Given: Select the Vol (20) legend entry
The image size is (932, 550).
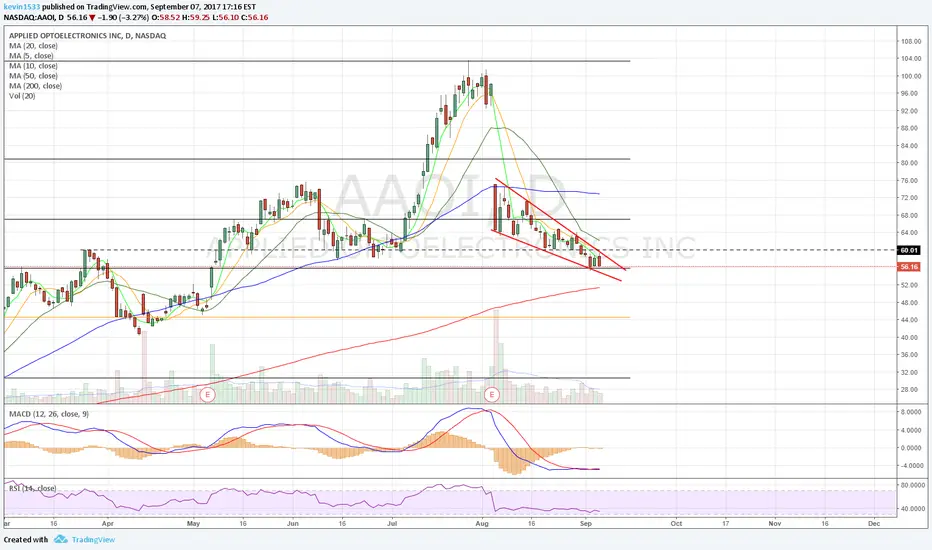Looking at the screenshot, I should click(22, 96).
